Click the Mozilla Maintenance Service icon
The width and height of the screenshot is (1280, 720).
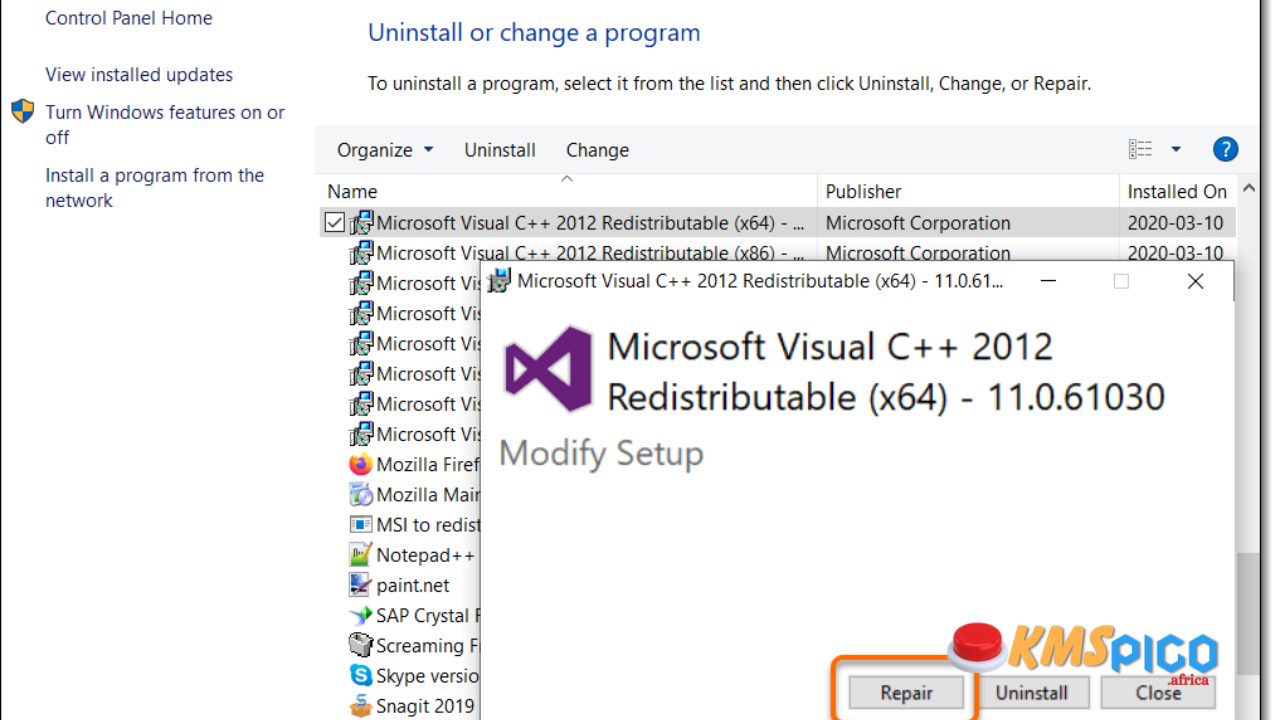pos(361,494)
